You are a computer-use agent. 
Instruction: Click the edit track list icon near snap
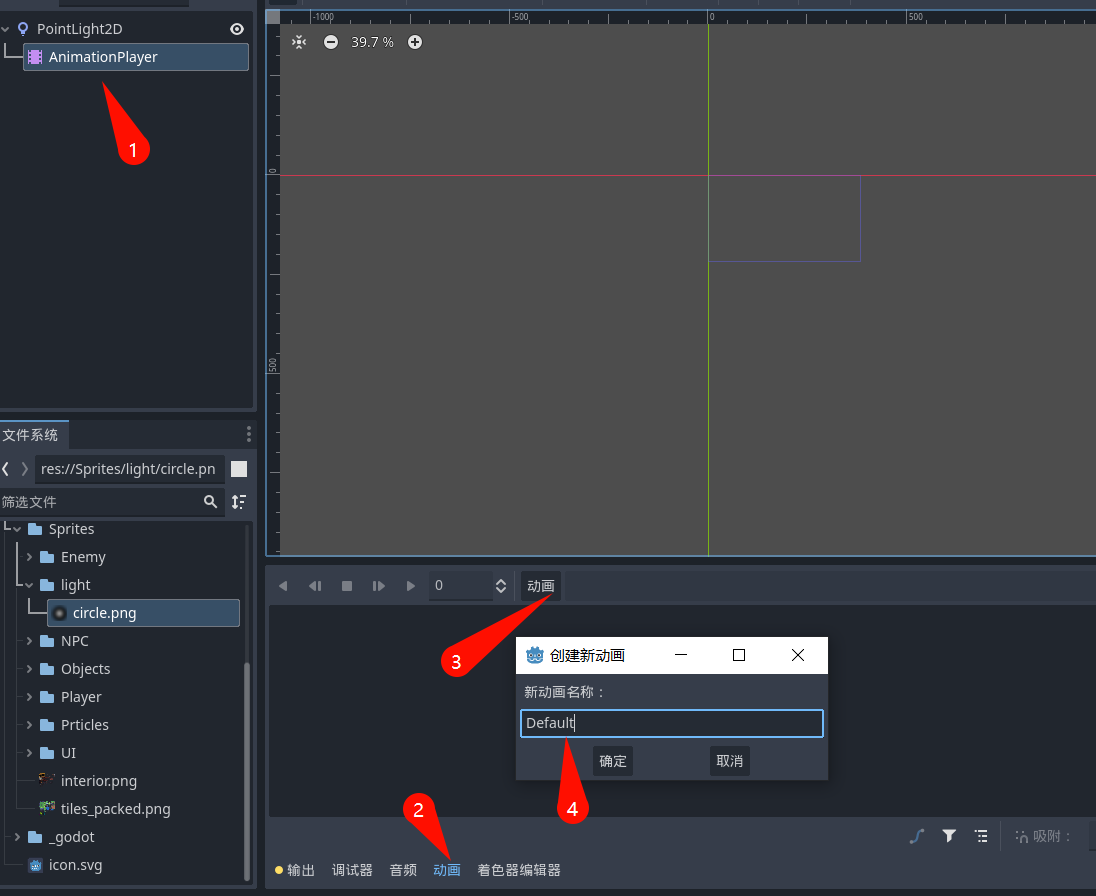(x=981, y=836)
